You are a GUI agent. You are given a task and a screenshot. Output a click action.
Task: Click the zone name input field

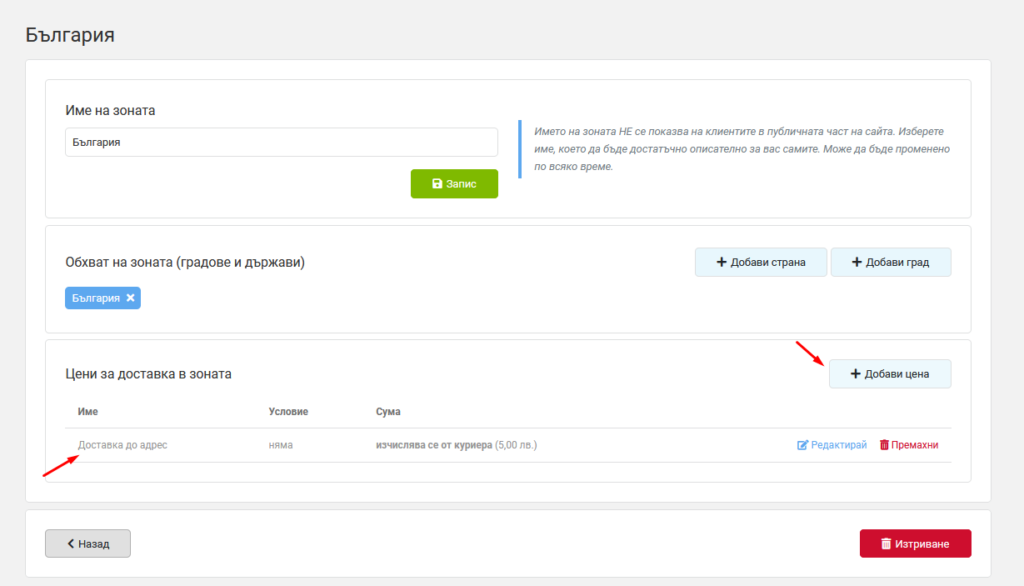pos(281,142)
